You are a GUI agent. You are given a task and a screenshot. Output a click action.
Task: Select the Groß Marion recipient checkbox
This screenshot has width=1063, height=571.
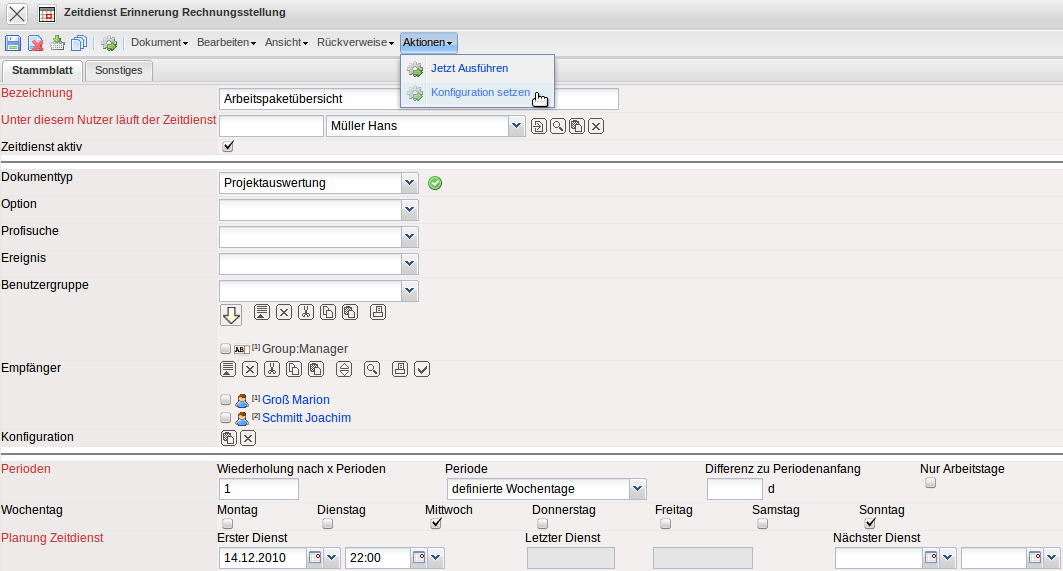point(225,400)
